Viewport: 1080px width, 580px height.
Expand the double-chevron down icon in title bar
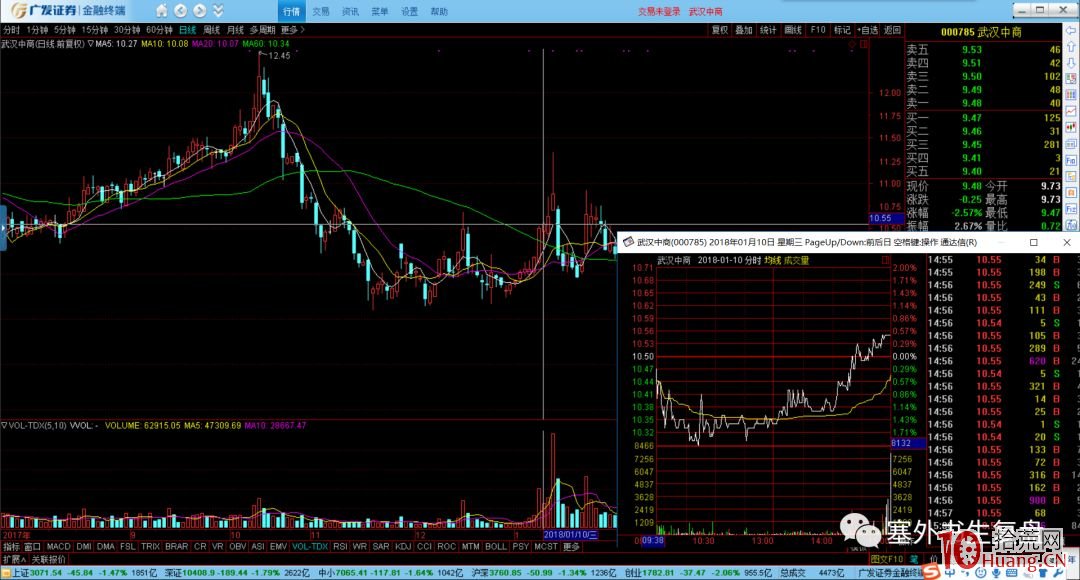pos(218,10)
